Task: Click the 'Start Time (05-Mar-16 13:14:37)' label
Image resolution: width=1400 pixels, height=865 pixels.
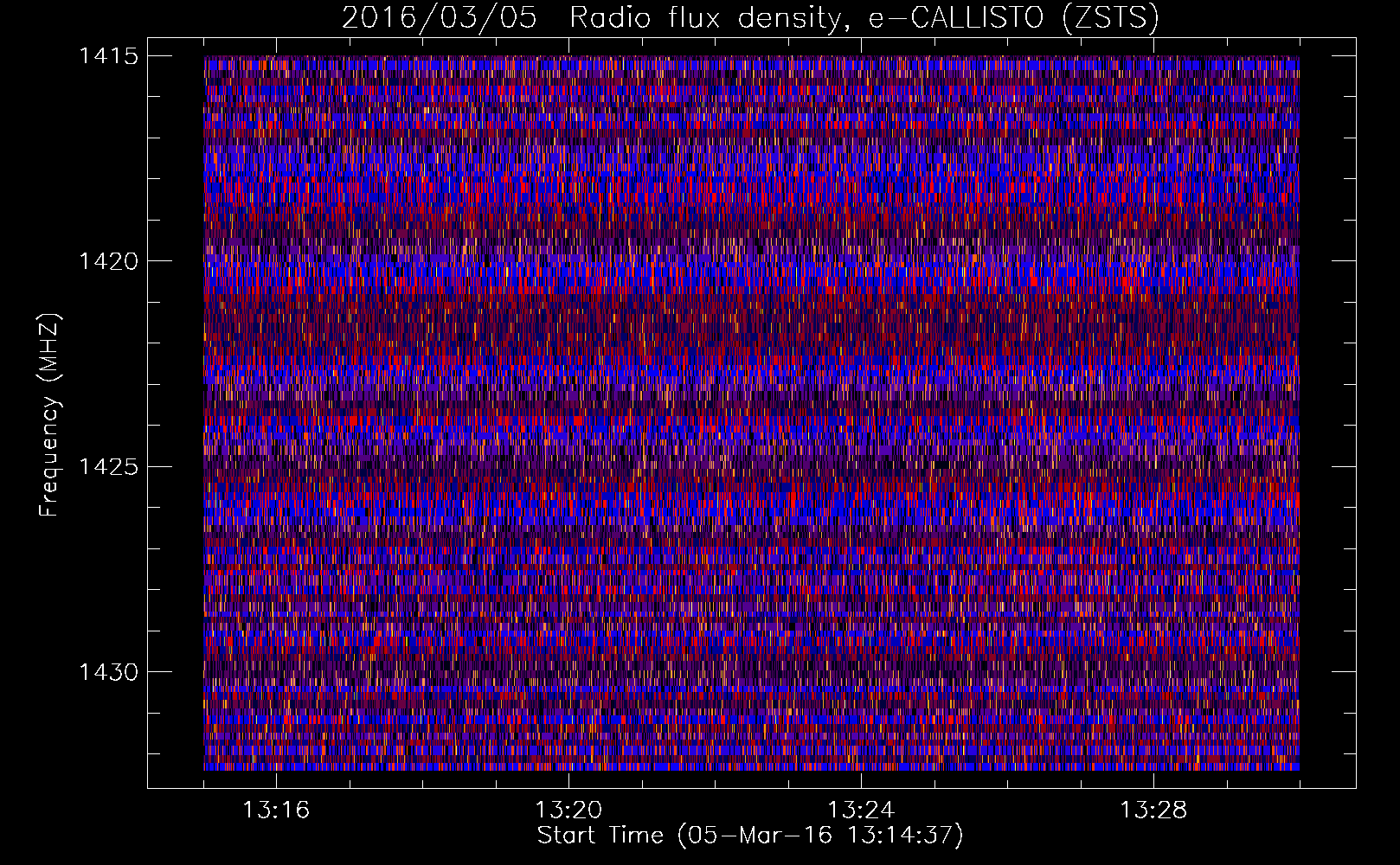Action: (750, 836)
